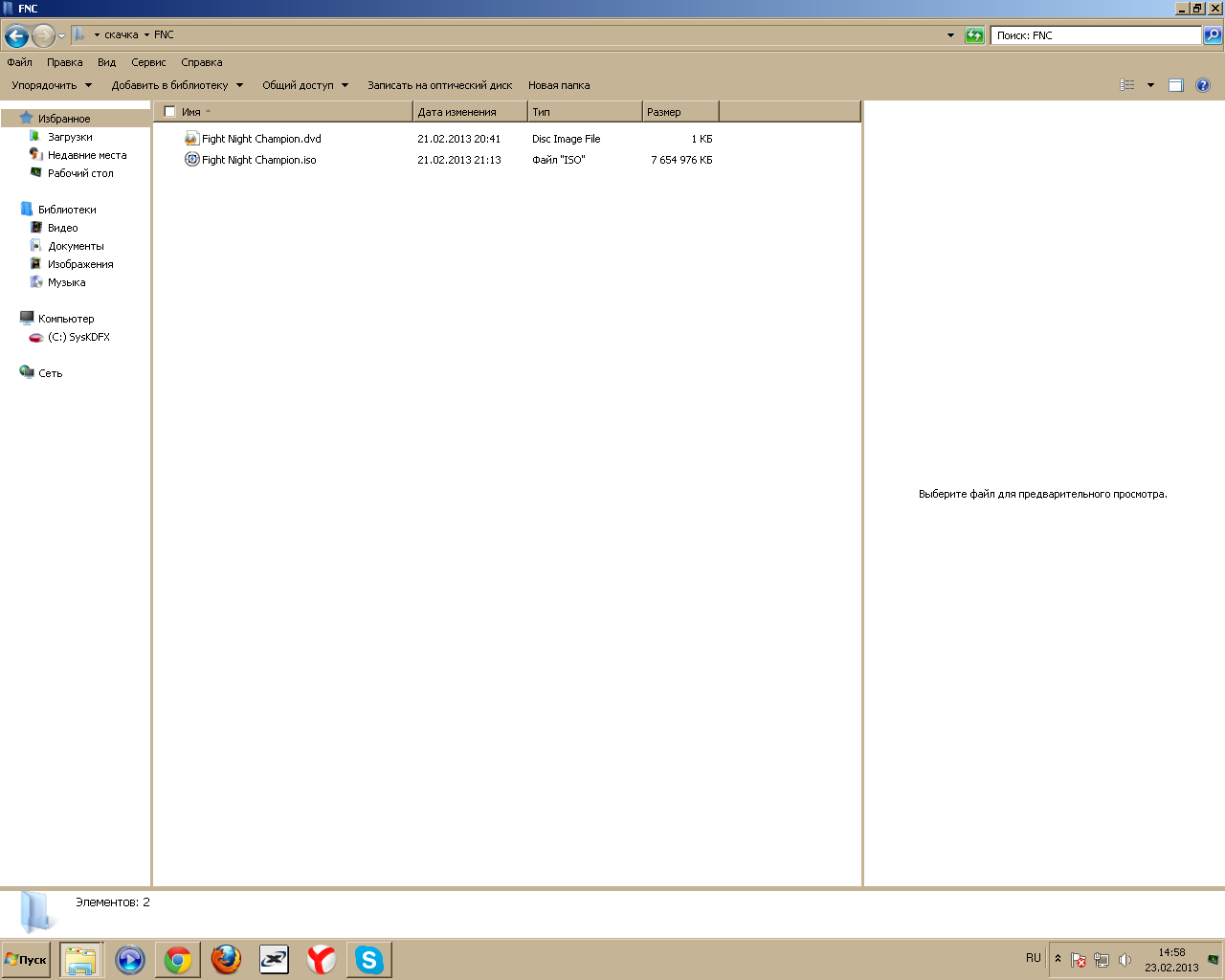Click the search field Поиск: FNC
The width and height of the screenshot is (1225, 980).
(x=1096, y=35)
